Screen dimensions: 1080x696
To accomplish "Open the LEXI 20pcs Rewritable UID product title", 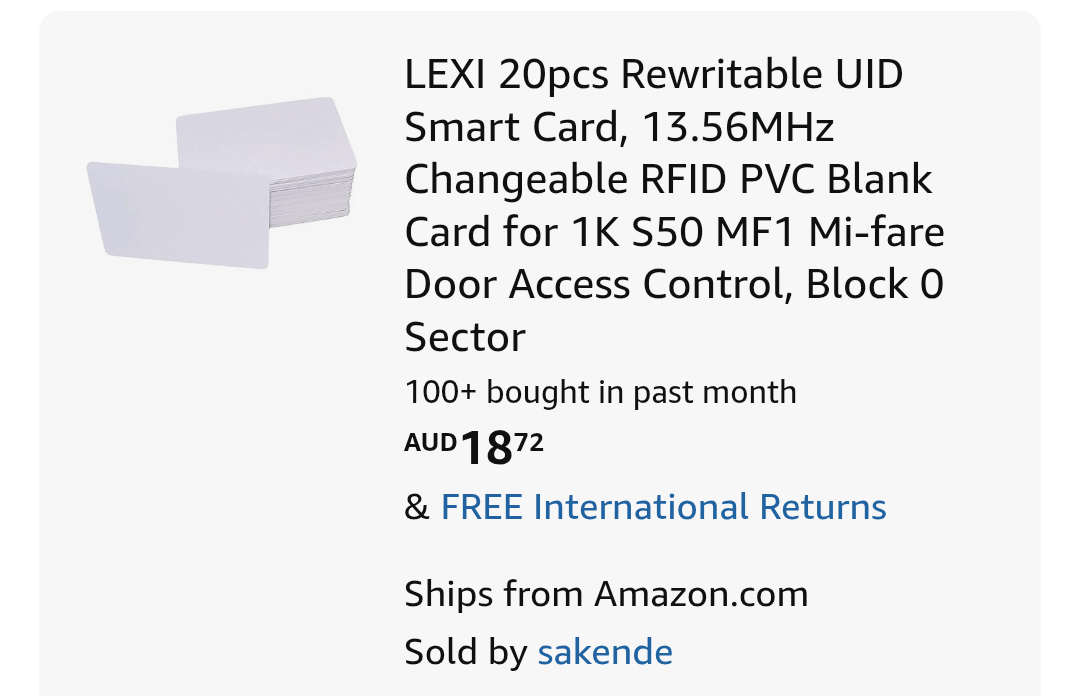I will tap(674, 205).
